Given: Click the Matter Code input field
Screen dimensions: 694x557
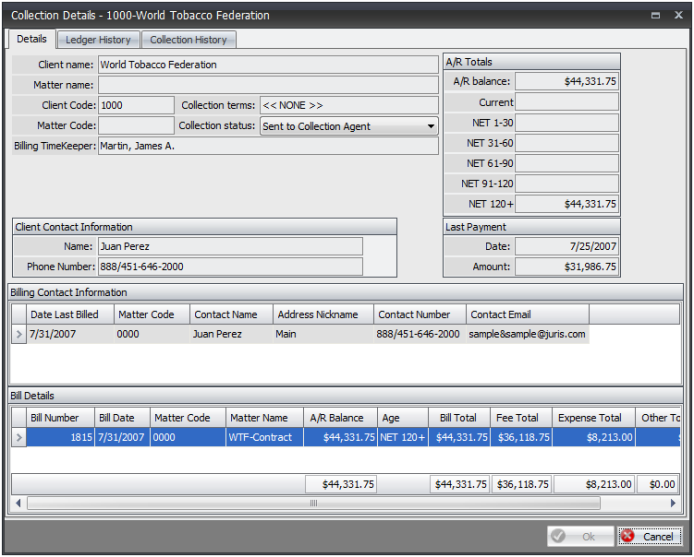Looking at the screenshot, I should coord(136,126).
